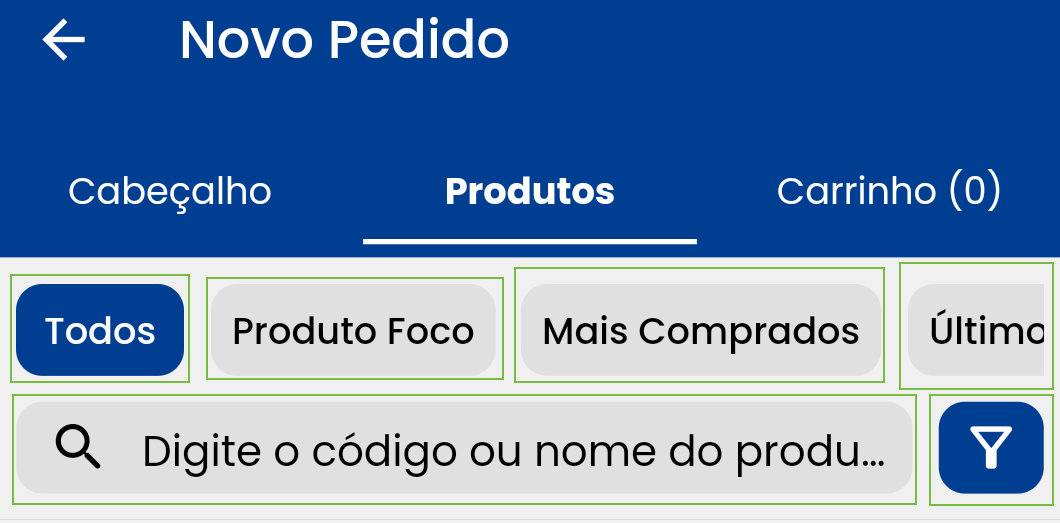Tap the partially visible Último chip
This screenshot has width=1060, height=523.
click(982, 330)
